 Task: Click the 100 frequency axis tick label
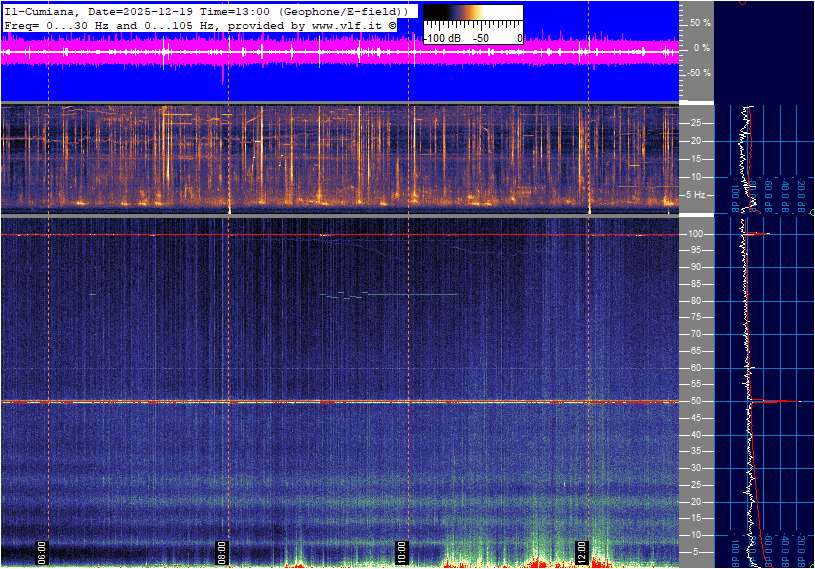coord(697,234)
